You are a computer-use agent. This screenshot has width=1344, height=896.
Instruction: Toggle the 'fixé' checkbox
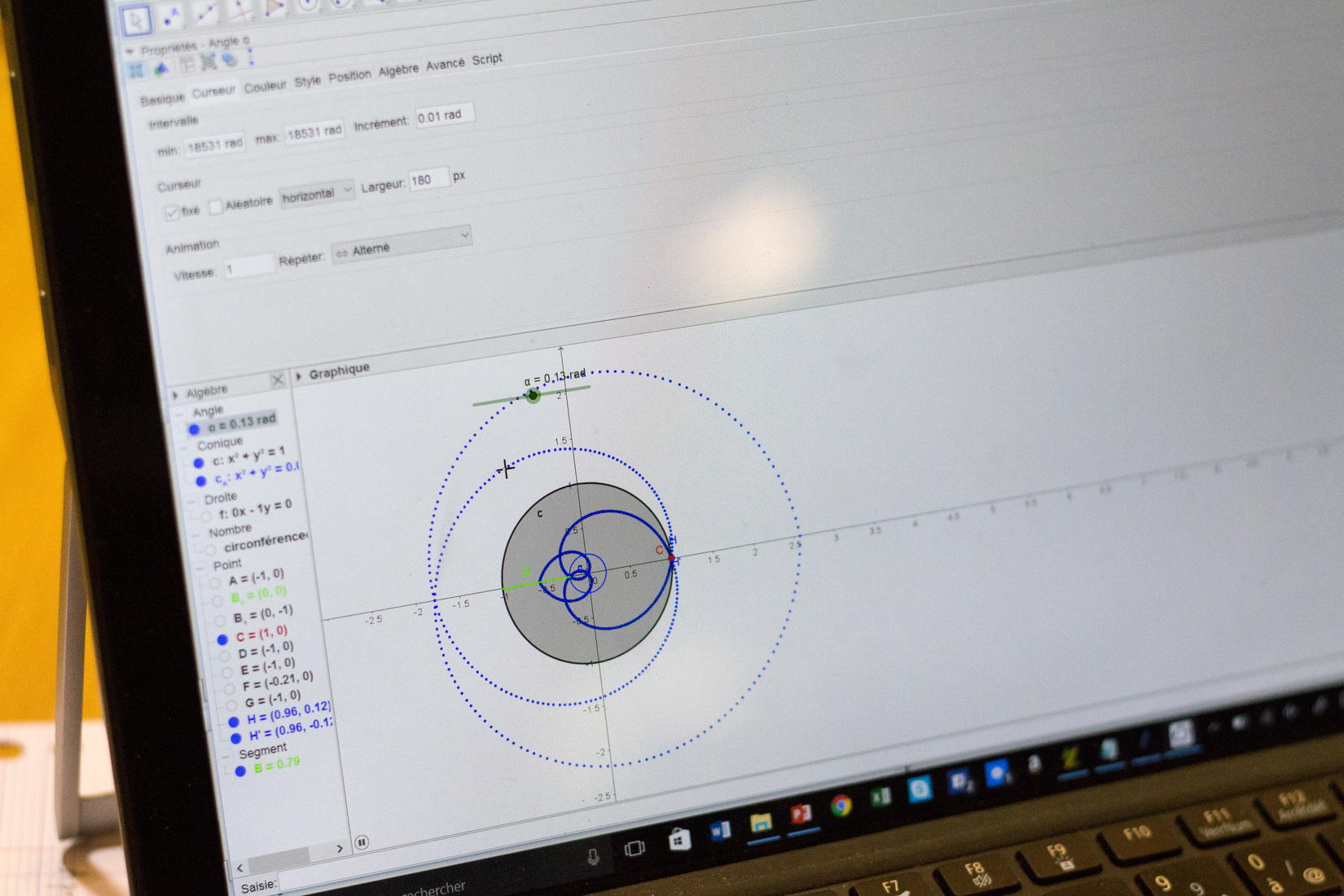coord(172,213)
